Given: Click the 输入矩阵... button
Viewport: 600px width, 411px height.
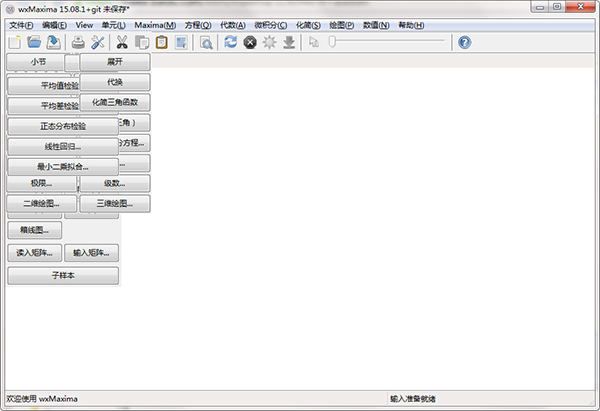Looking at the screenshot, I should pyautogui.click(x=91, y=253).
